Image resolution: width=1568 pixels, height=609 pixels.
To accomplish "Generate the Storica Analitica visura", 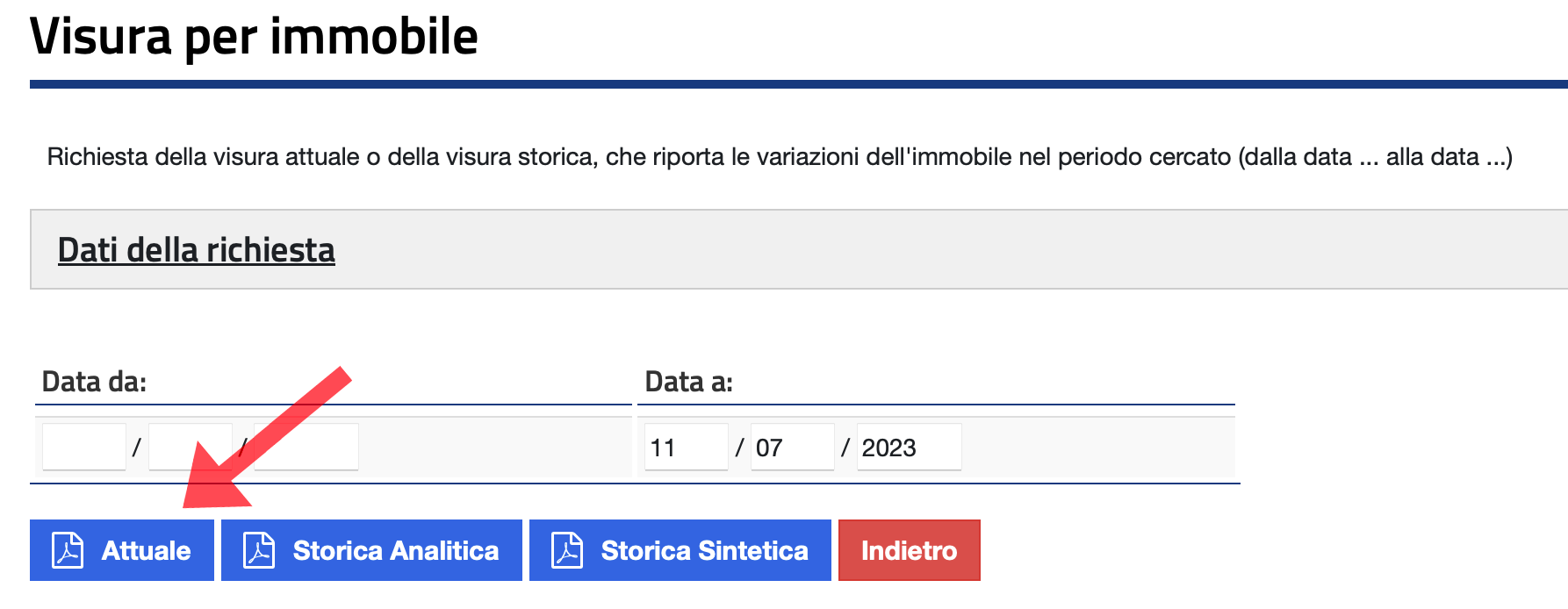I will tap(371, 550).
